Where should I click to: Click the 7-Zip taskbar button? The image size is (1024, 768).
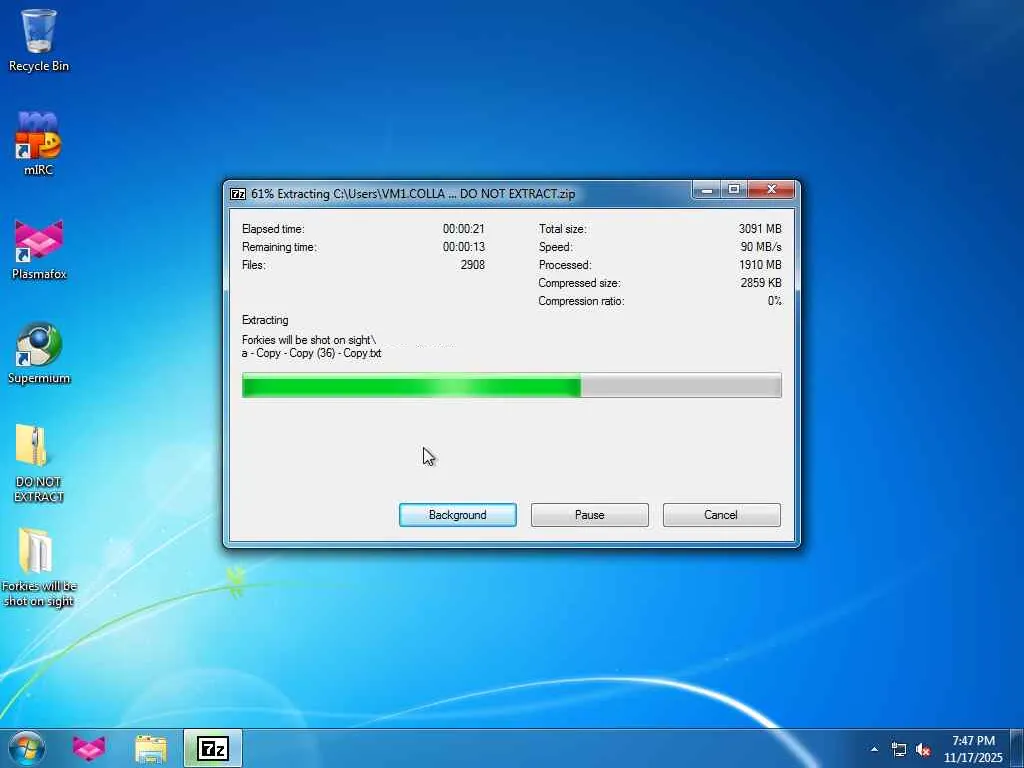click(x=213, y=748)
